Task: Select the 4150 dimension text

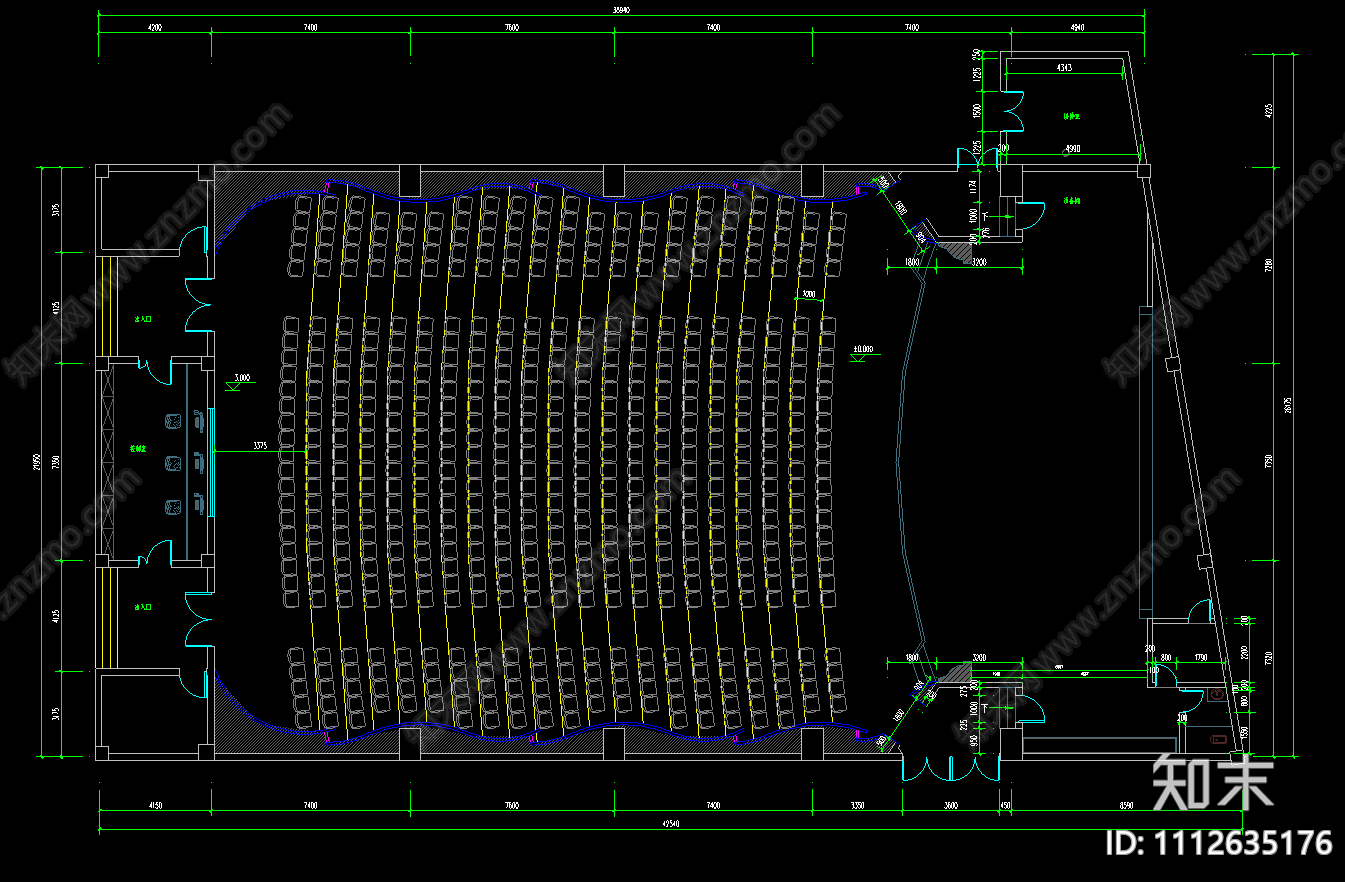Action: pyautogui.click(x=155, y=805)
